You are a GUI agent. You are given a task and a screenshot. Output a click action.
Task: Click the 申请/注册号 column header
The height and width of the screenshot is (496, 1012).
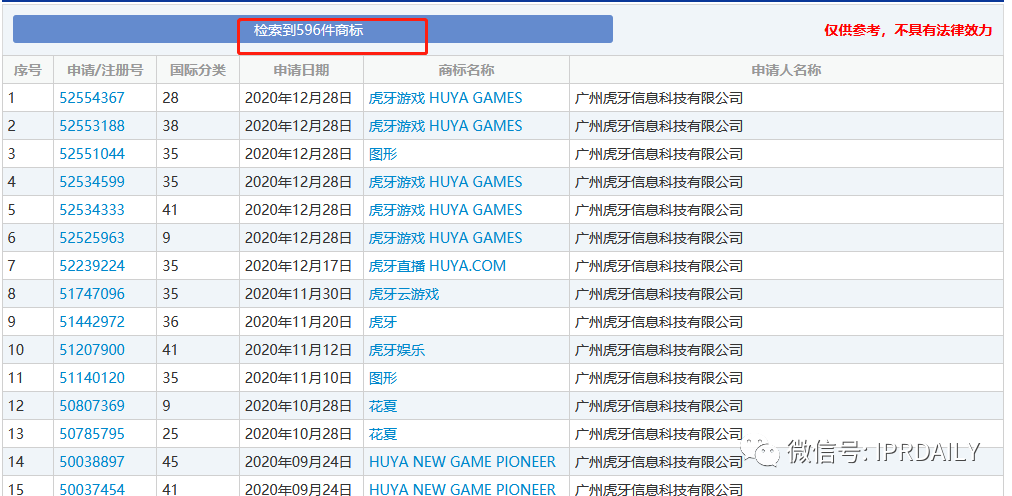[105, 70]
